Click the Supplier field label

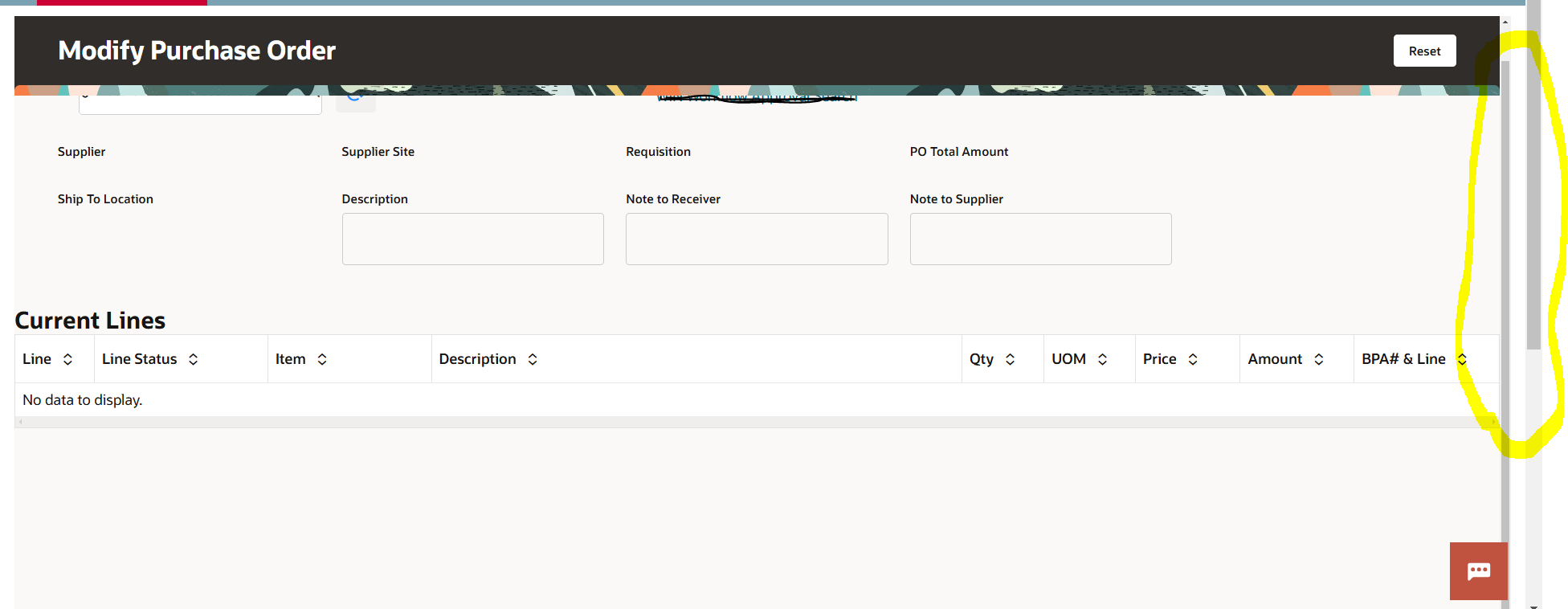pyautogui.click(x=81, y=152)
